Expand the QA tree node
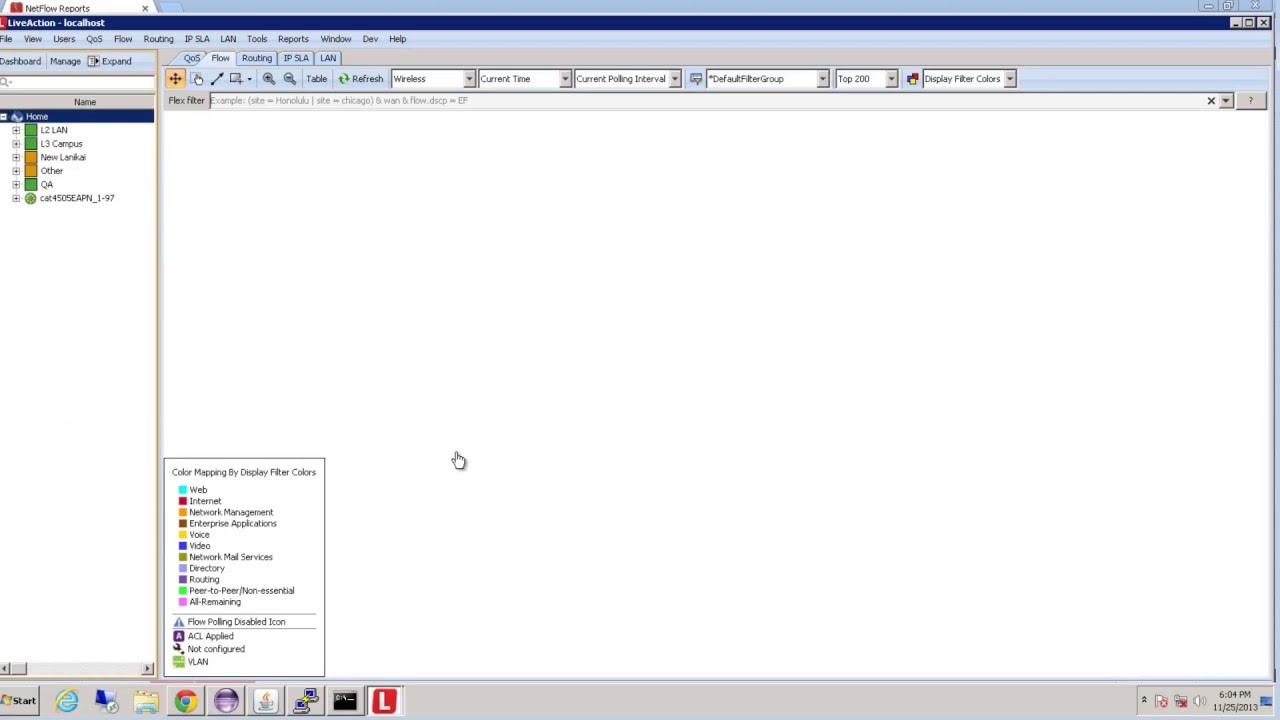The image size is (1280, 720). (x=16, y=184)
